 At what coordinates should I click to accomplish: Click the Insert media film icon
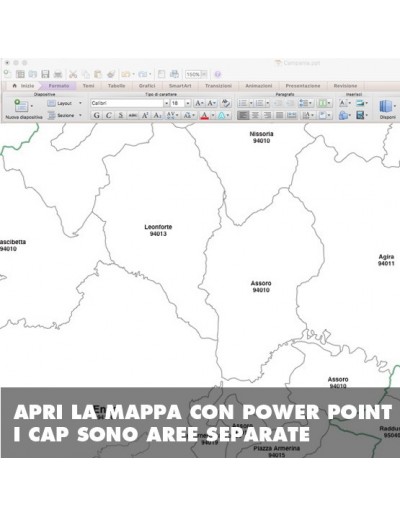pyautogui.click(x=360, y=115)
